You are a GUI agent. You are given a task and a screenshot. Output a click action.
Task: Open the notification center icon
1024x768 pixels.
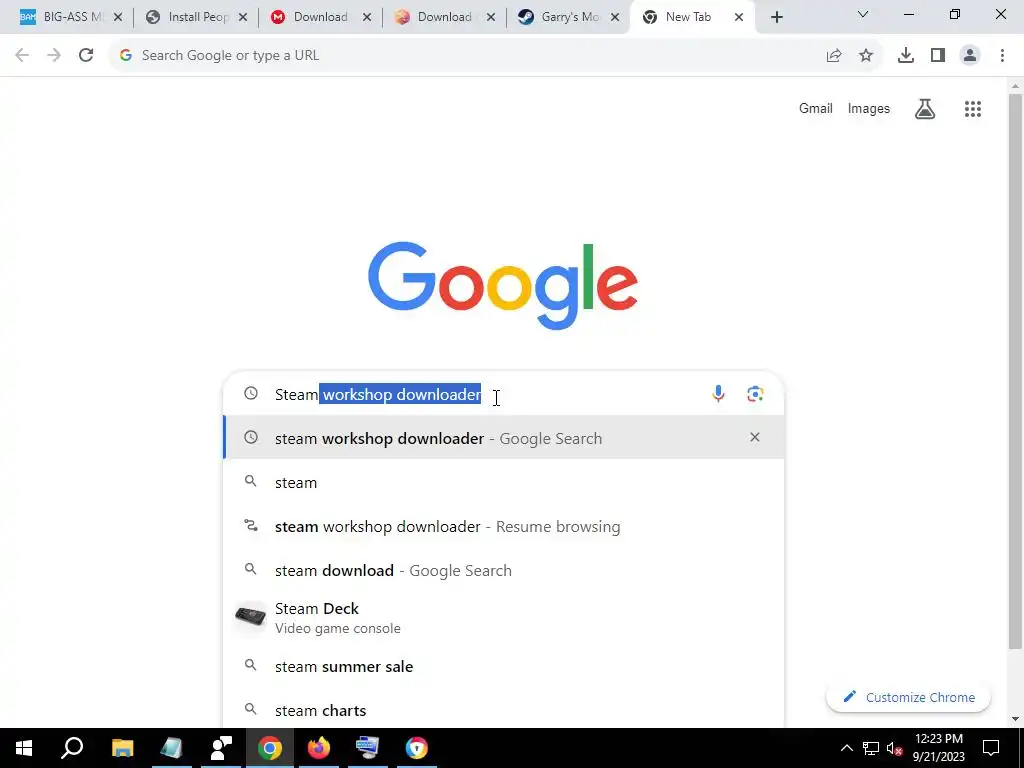[991, 748]
